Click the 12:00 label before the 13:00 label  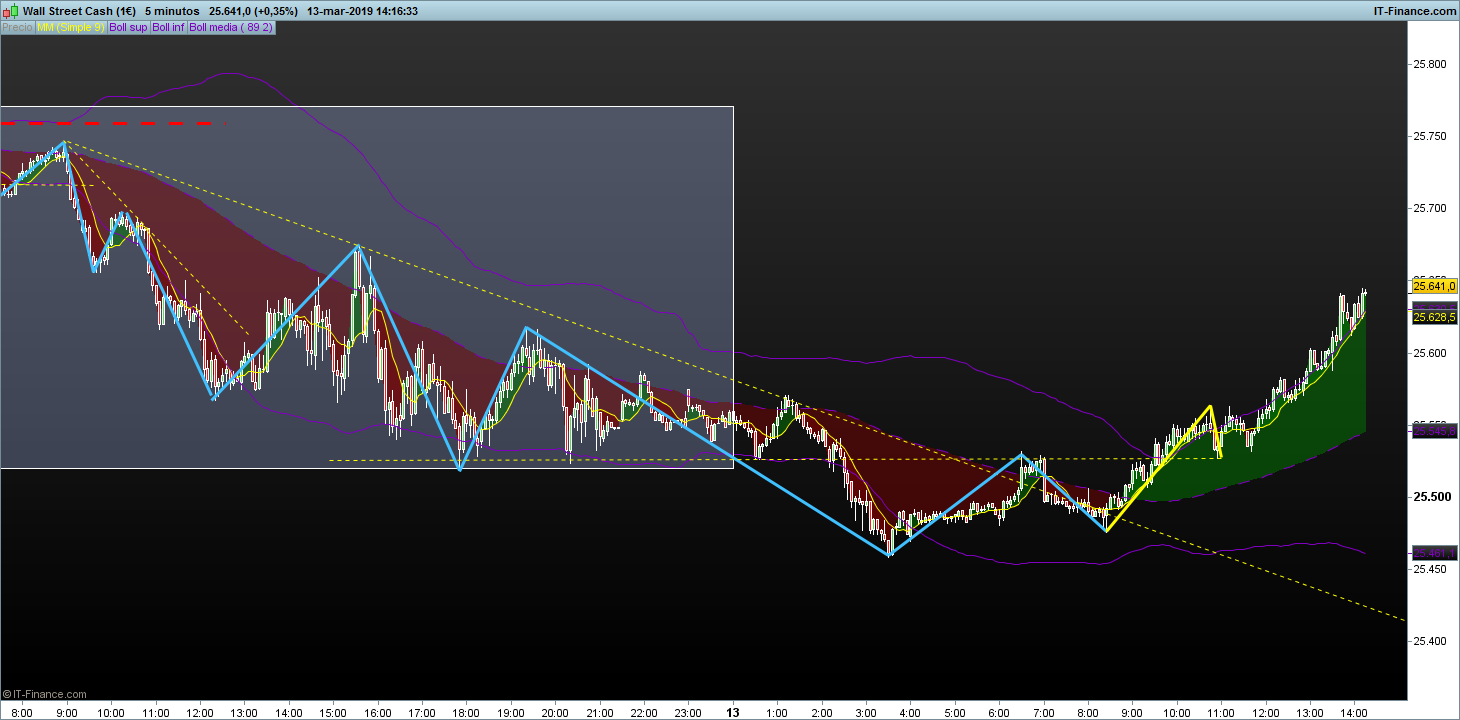tap(200, 713)
